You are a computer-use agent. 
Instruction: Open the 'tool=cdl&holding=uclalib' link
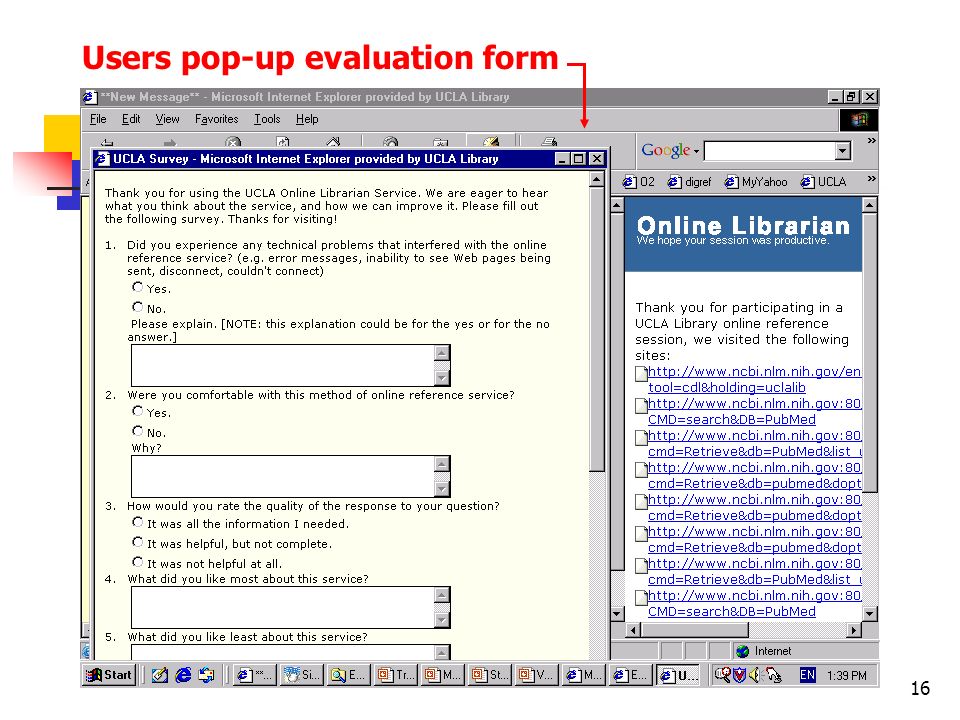[x=727, y=388]
